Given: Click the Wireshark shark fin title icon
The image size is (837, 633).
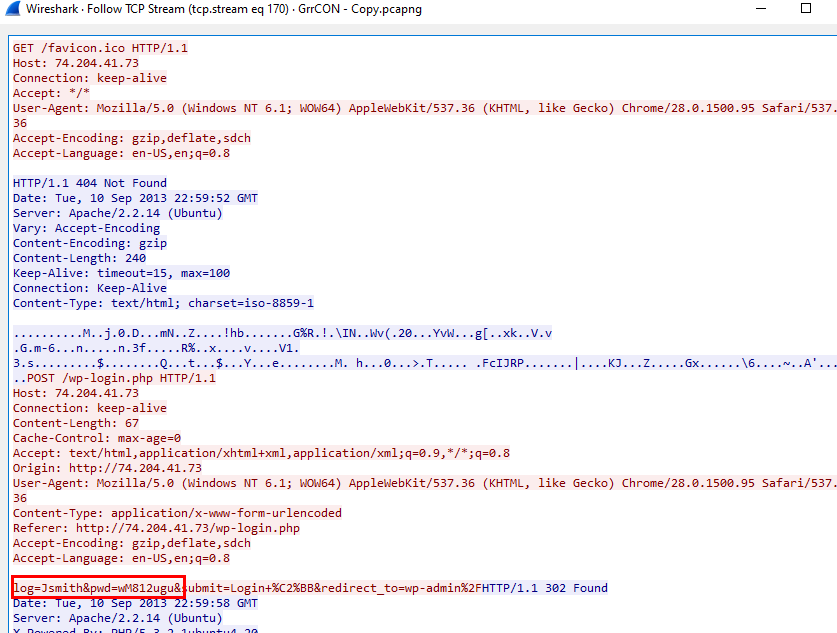Looking at the screenshot, I should pos(13,9).
